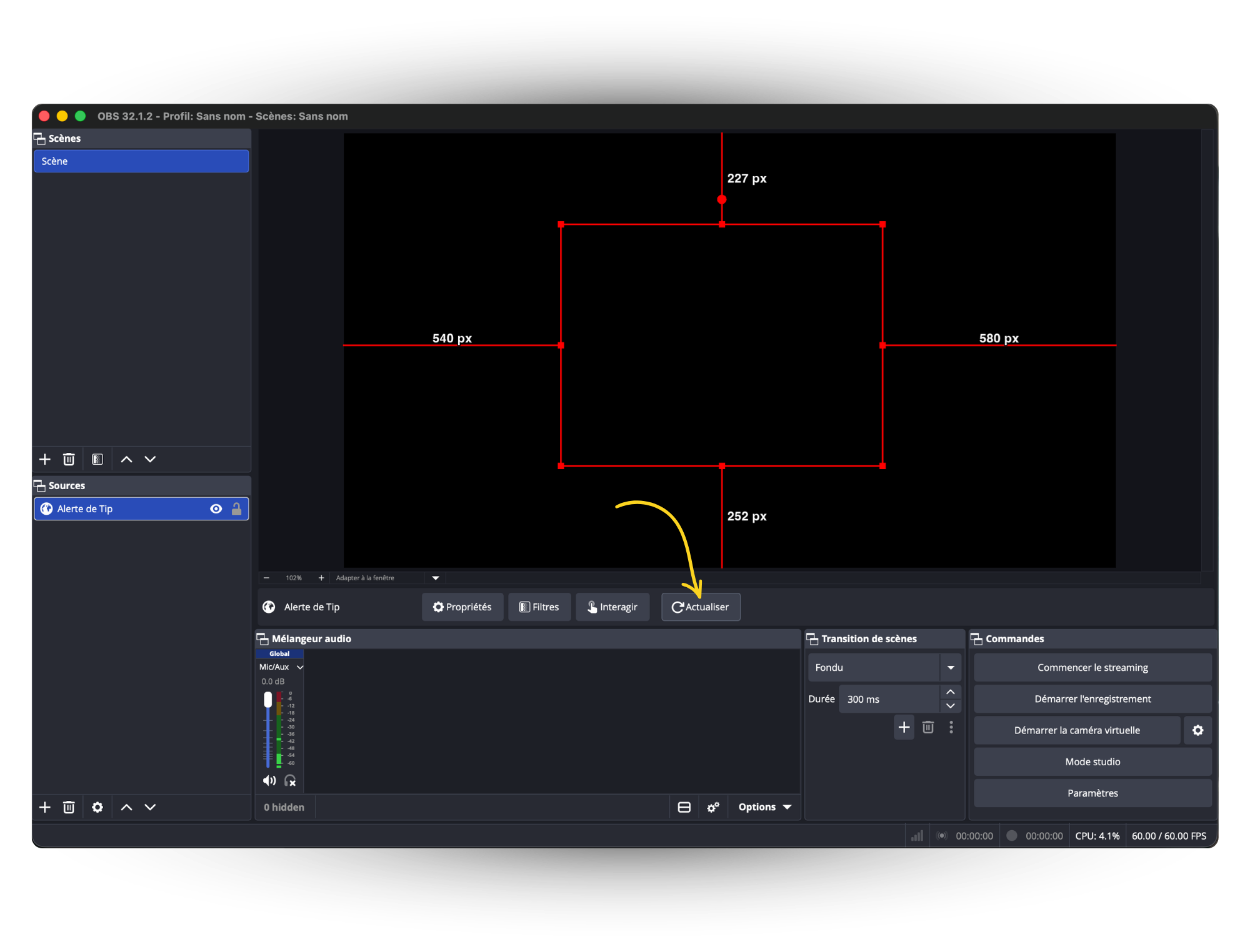Open source properties gear in Sources panel
1250x952 pixels.
97,807
